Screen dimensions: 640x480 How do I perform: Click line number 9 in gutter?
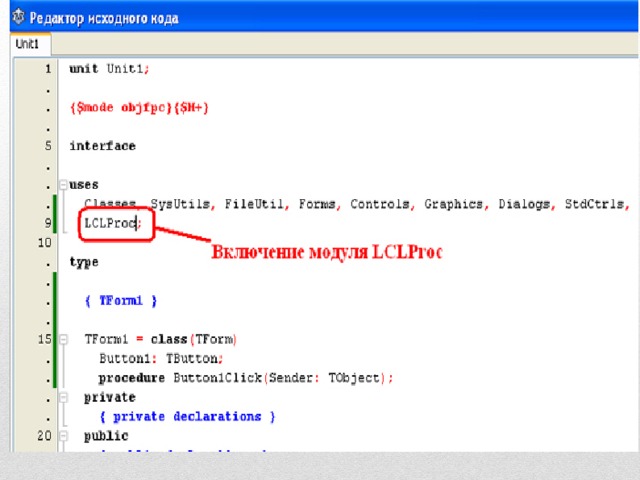(48, 223)
